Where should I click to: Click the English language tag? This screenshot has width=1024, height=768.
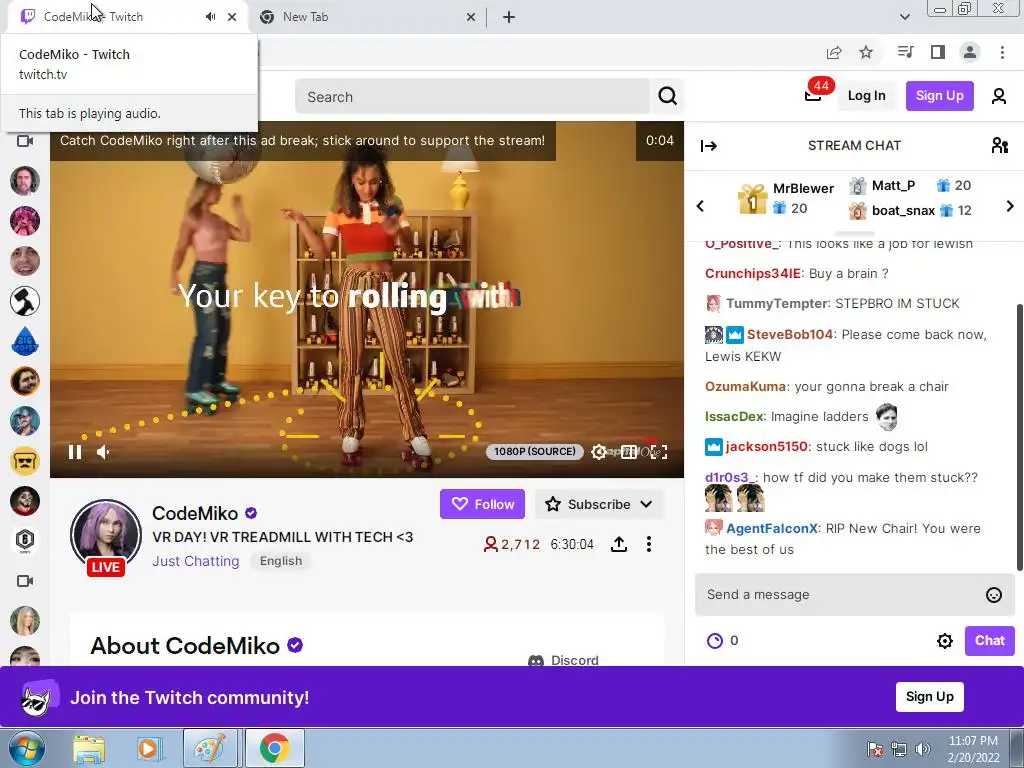(281, 561)
